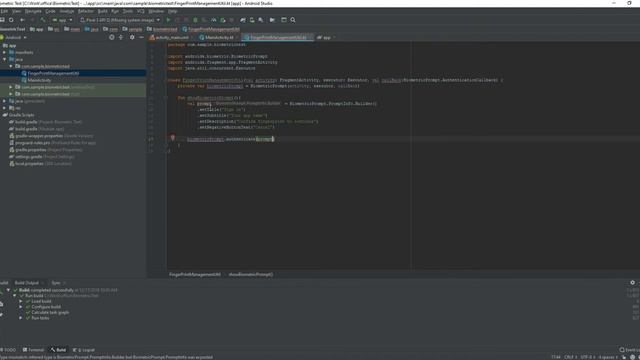Expand the Load build node
This screenshot has width=640, height=360.
coord(21,301)
